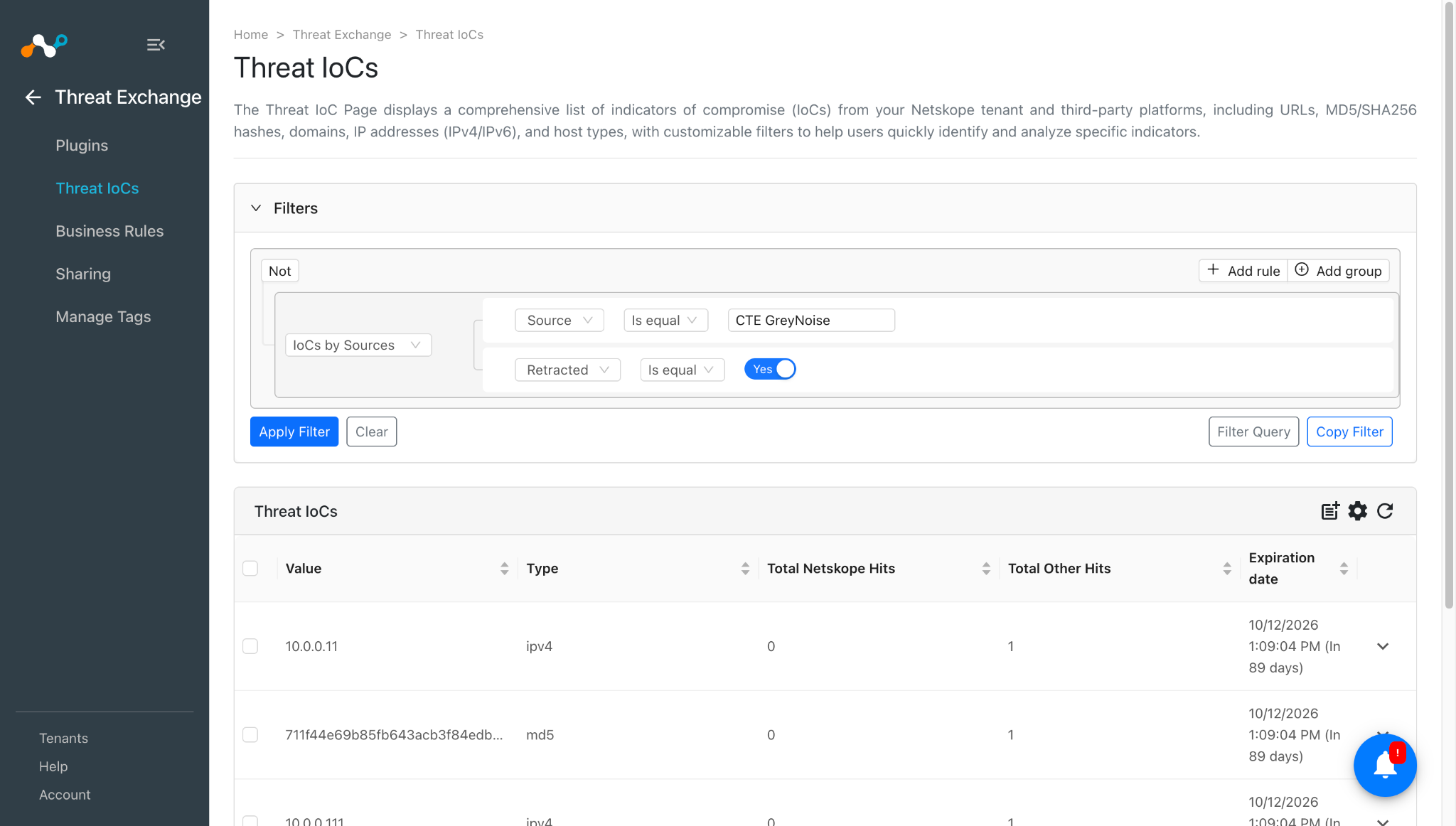This screenshot has width=1456, height=826.
Task: Sort by Total Other Hits
Action: point(1227,569)
